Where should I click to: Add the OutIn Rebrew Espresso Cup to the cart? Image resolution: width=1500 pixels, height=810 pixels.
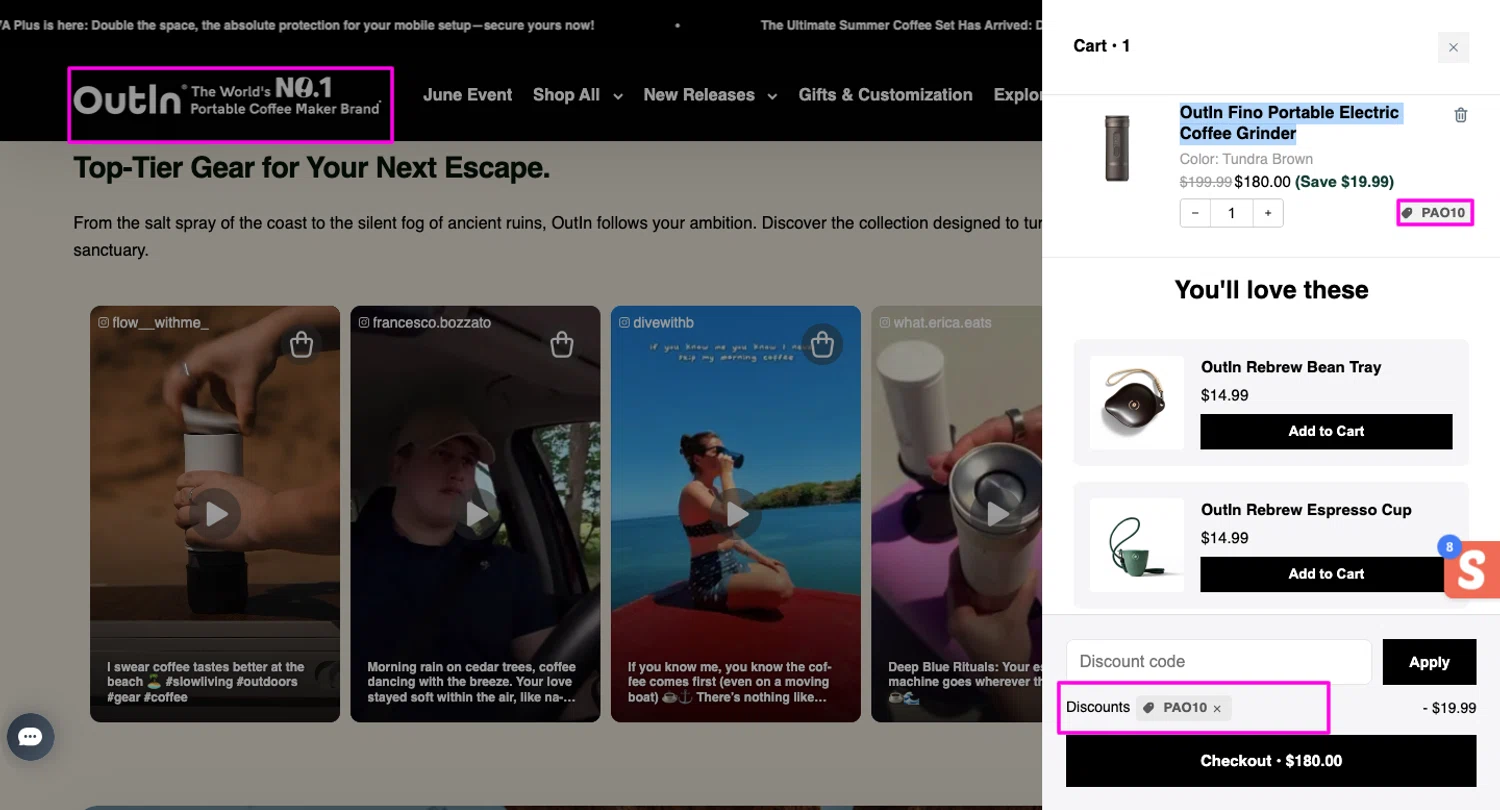click(1326, 574)
